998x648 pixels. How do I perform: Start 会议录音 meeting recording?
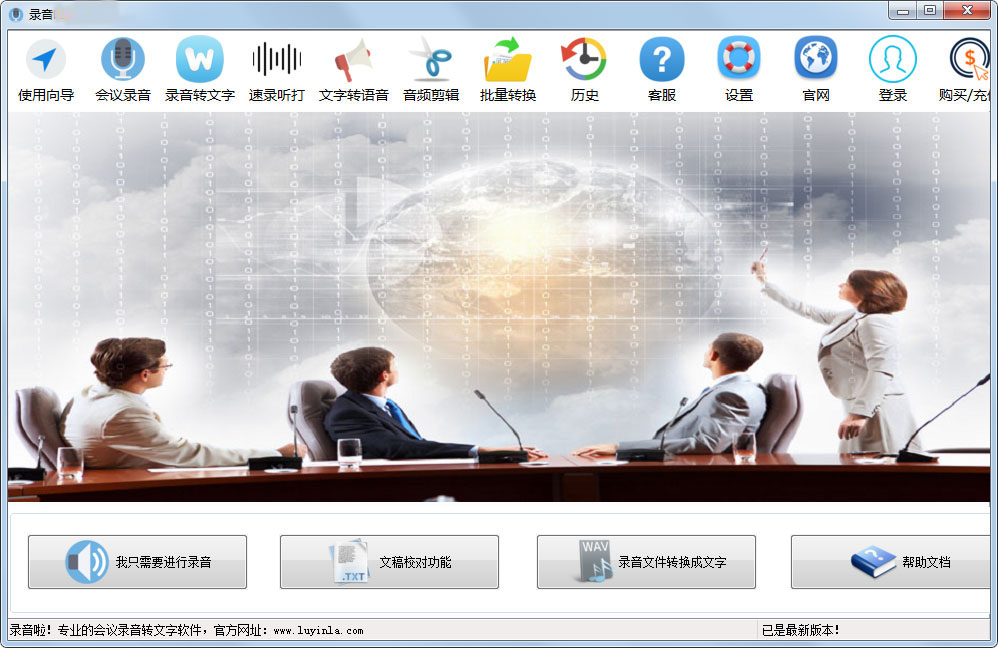[121, 67]
